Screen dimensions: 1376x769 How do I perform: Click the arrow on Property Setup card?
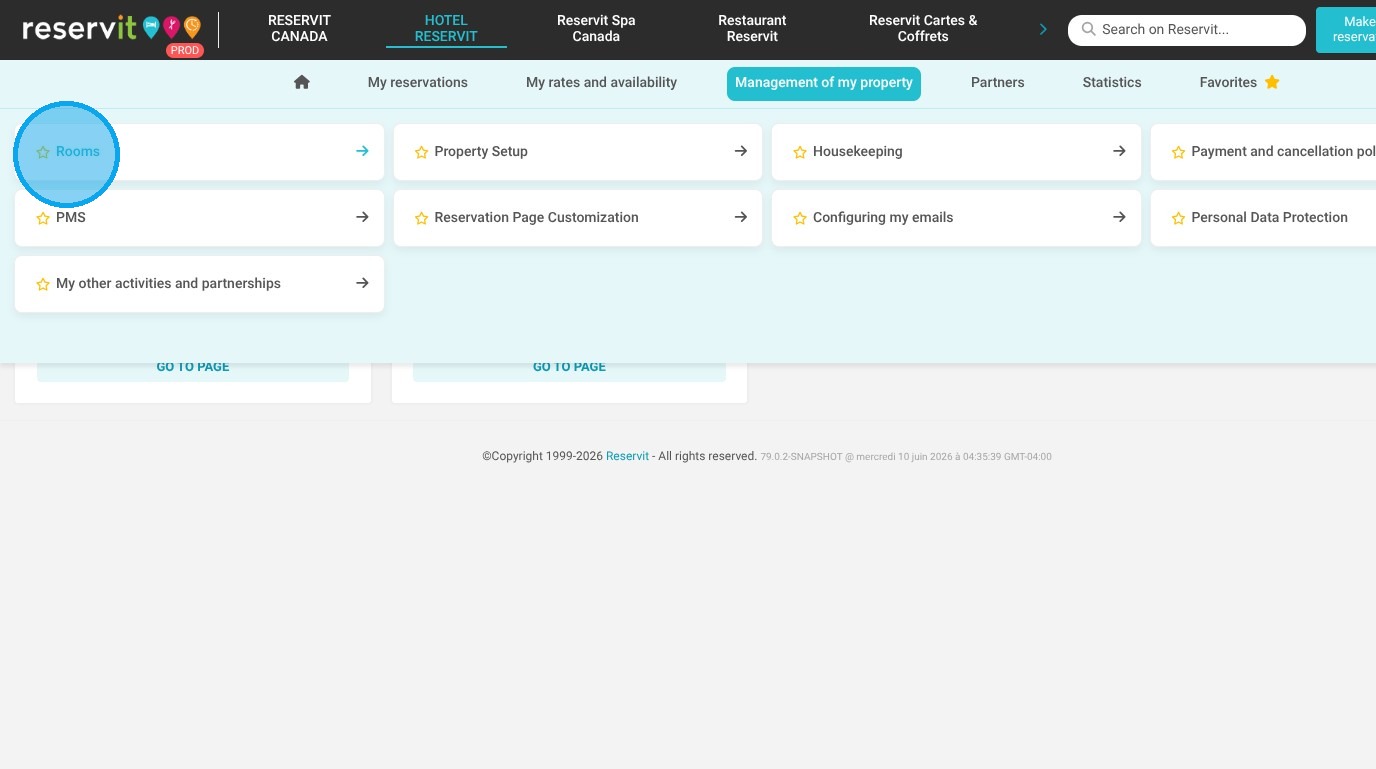click(x=741, y=151)
